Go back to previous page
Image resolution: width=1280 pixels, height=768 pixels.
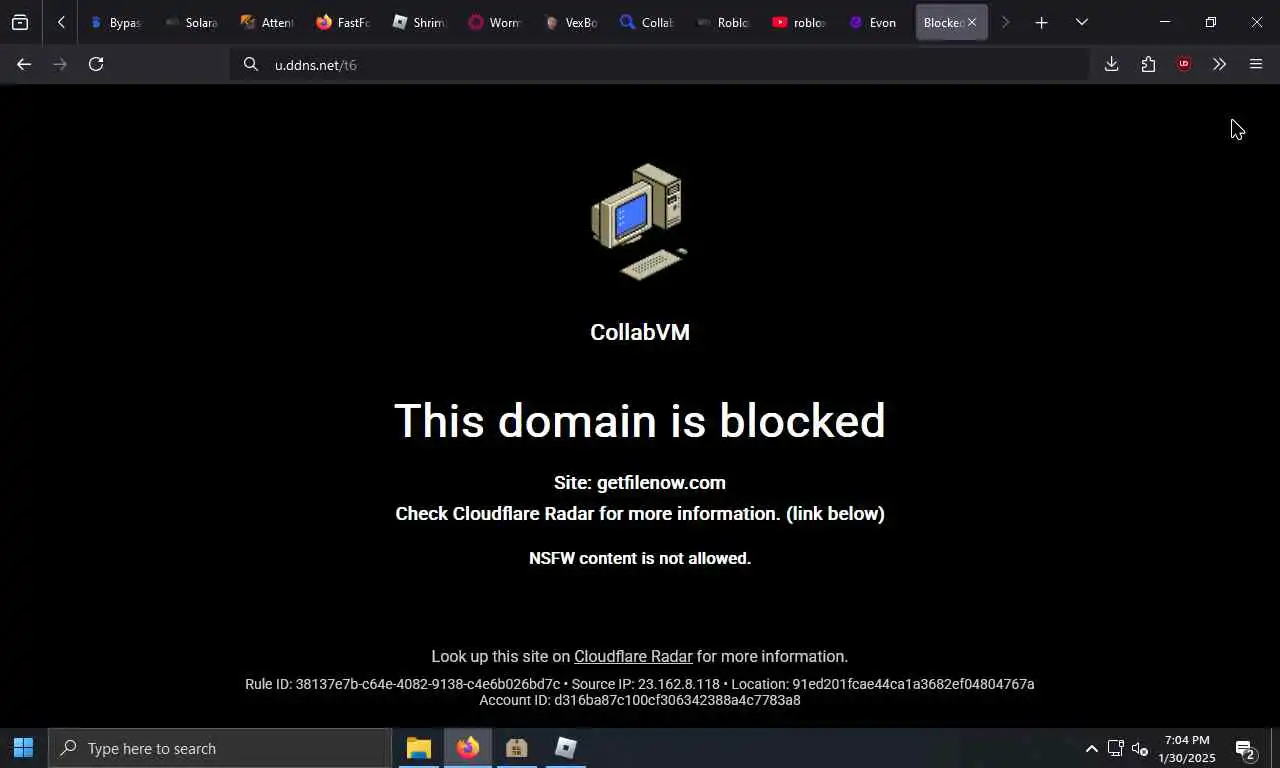click(x=24, y=64)
